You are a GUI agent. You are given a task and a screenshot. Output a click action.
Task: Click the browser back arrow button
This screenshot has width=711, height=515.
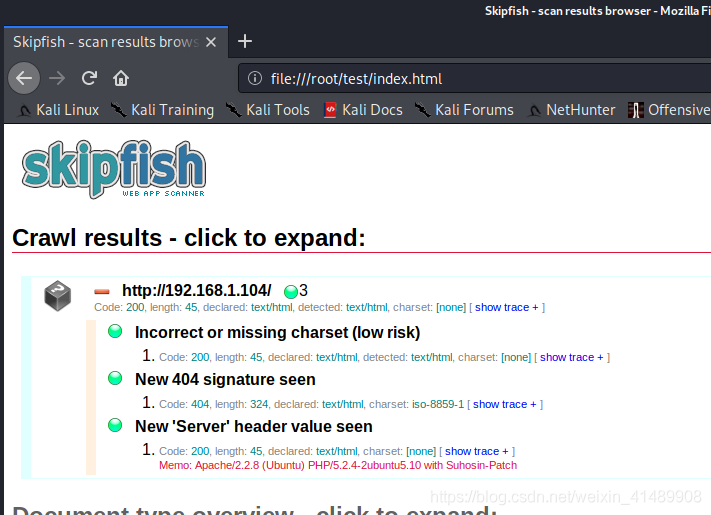(x=24, y=78)
